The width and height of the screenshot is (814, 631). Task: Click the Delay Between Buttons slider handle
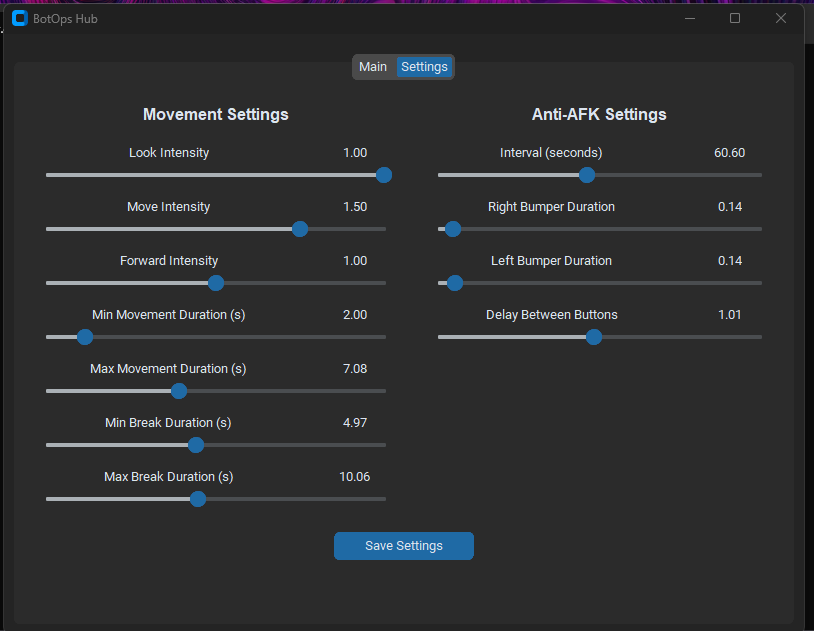pos(594,337)
